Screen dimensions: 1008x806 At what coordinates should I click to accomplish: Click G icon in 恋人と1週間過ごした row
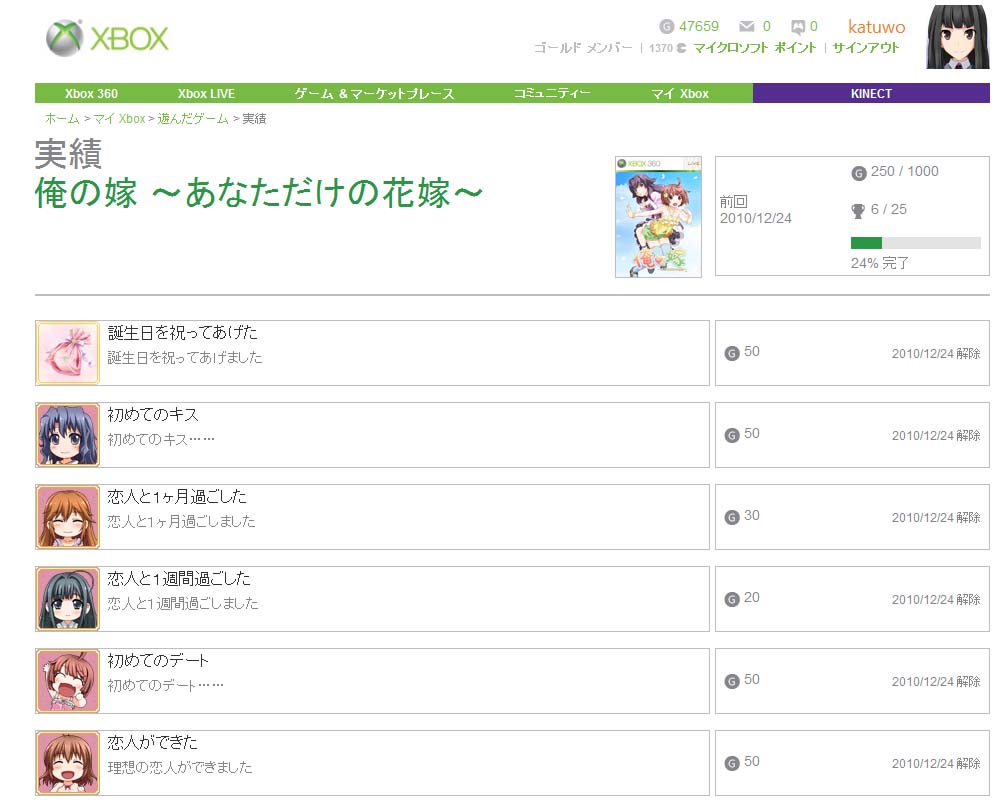coord(732,599)
